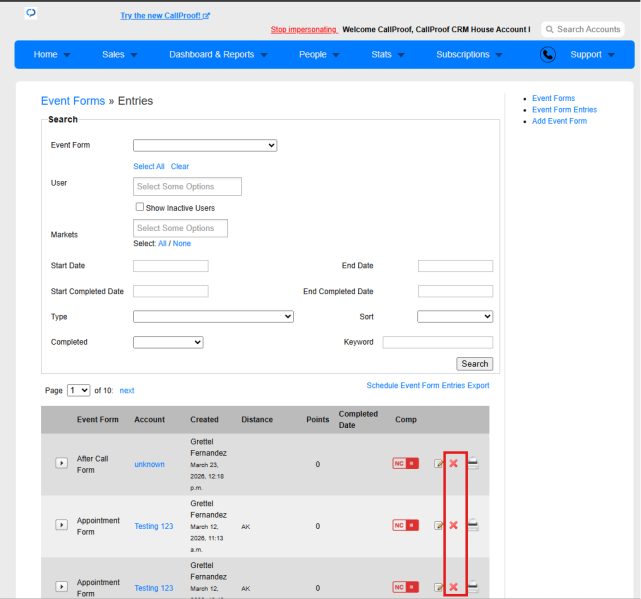Image resolution: width=641 pixels, height=599 pixels.
Task: Click Schedule Event Form Entries Export
Action: click(428, 386)
